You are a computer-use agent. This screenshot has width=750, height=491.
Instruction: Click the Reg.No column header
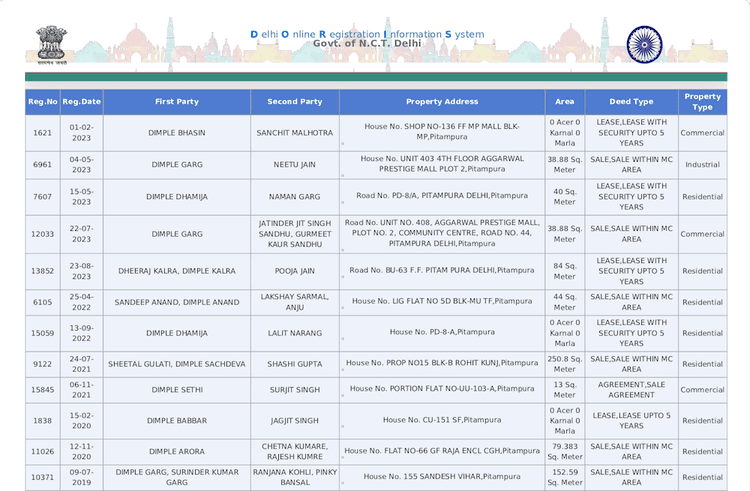point(43,102)
